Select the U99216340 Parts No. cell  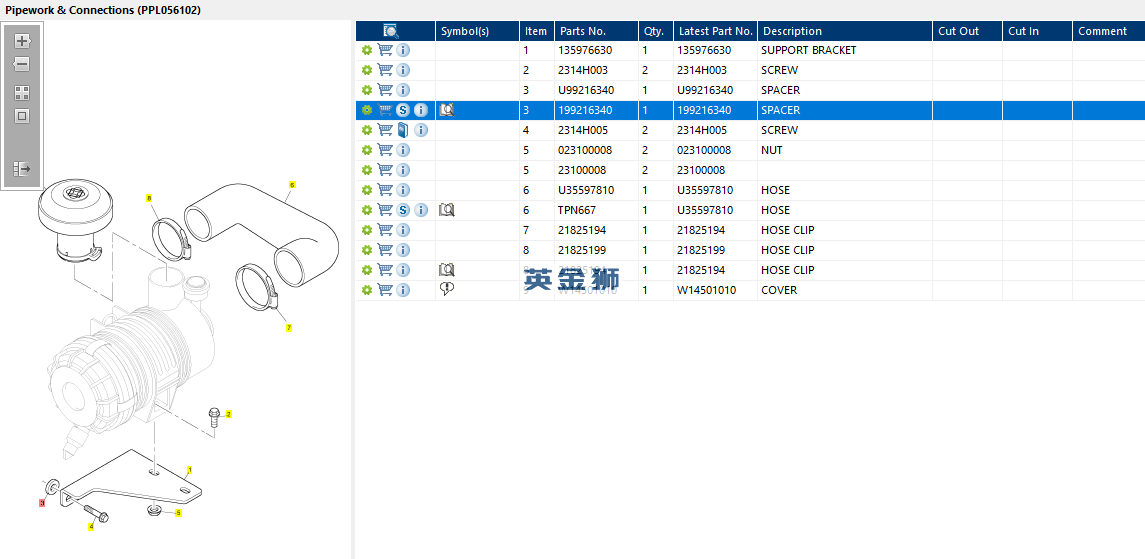tap(596, 90)
